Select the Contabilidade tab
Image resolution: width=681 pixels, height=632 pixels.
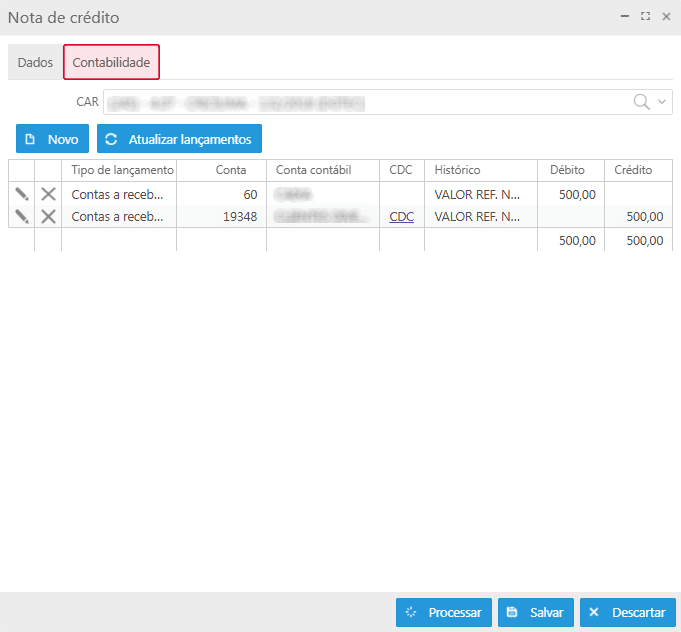click(x=111, y=62)
